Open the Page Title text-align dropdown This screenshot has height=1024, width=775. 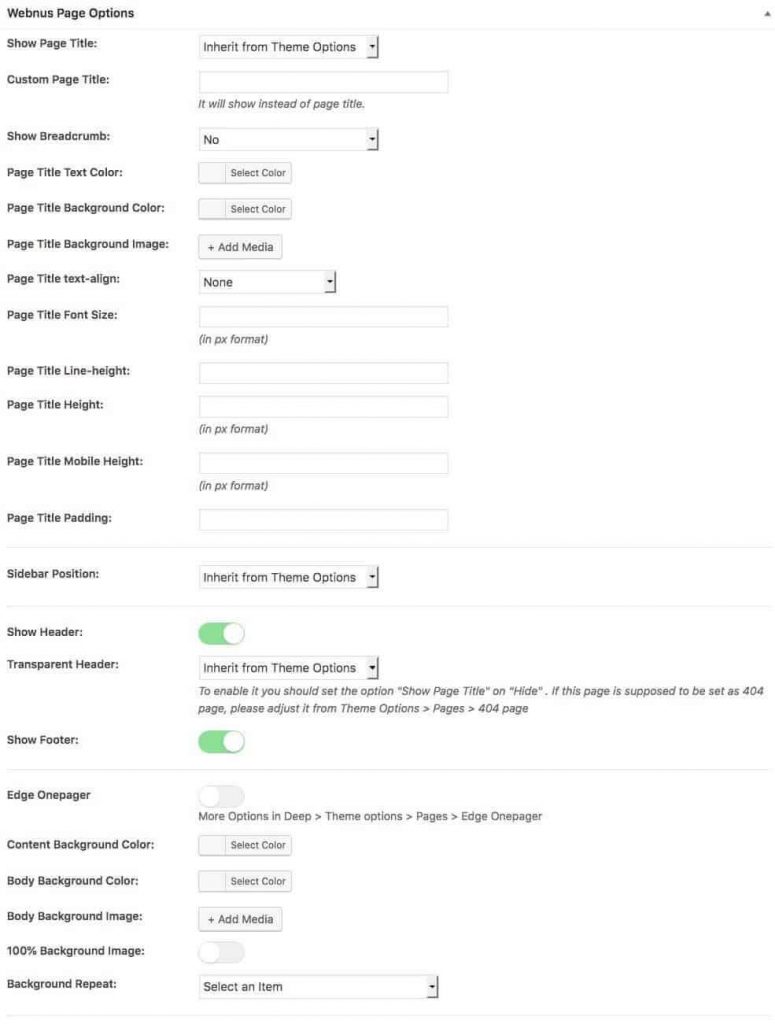click(266, 282)
